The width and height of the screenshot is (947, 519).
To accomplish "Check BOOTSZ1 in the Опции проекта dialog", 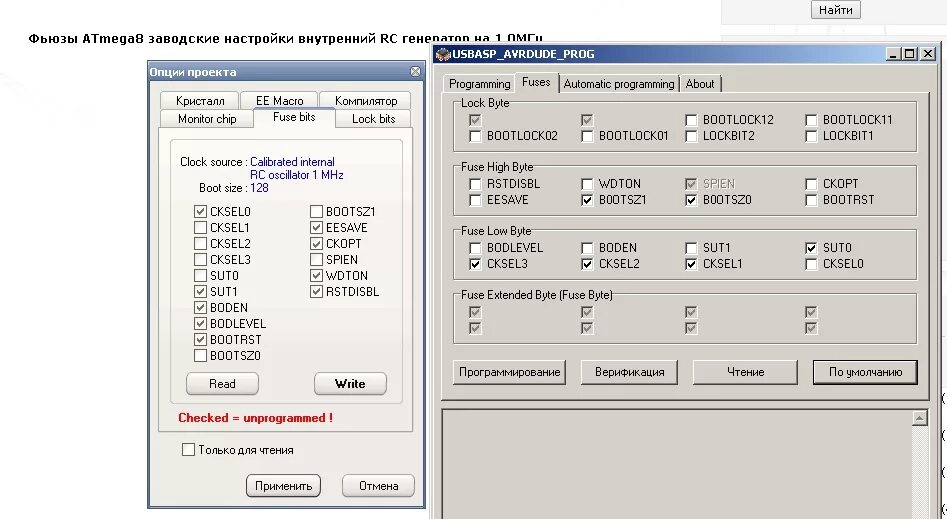I will pos(316,211).
